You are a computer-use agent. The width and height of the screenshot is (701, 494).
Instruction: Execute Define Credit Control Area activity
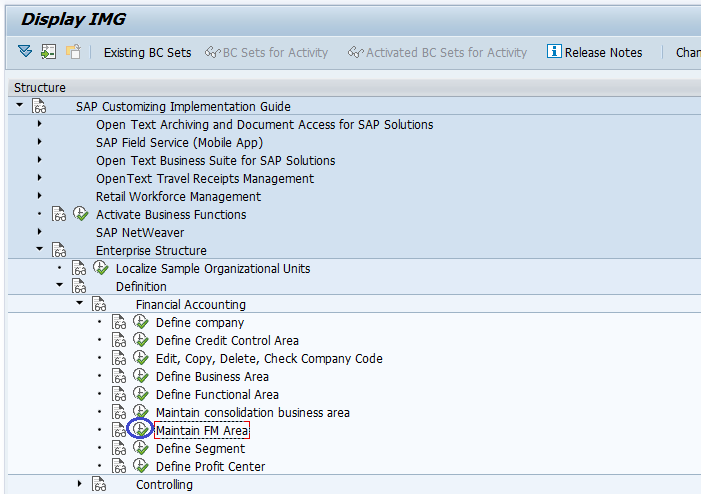click(141, 340)
